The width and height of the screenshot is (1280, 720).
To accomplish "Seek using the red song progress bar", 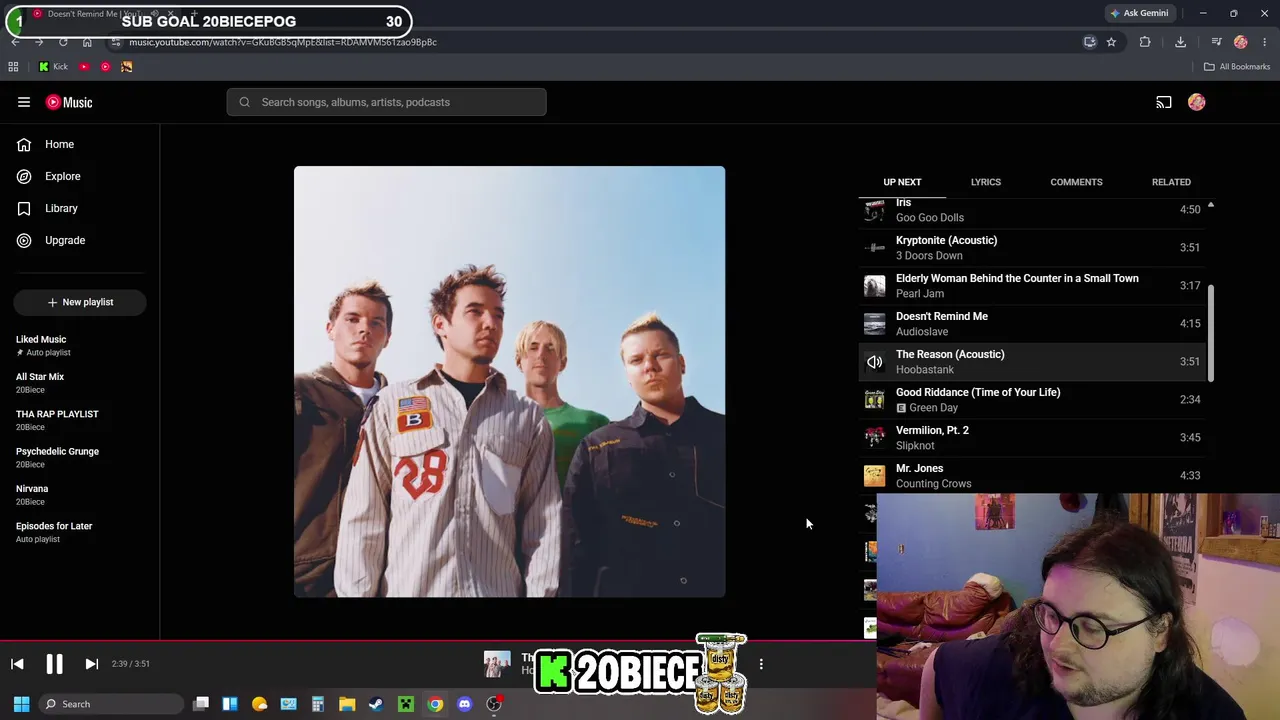I will [438, 641].
